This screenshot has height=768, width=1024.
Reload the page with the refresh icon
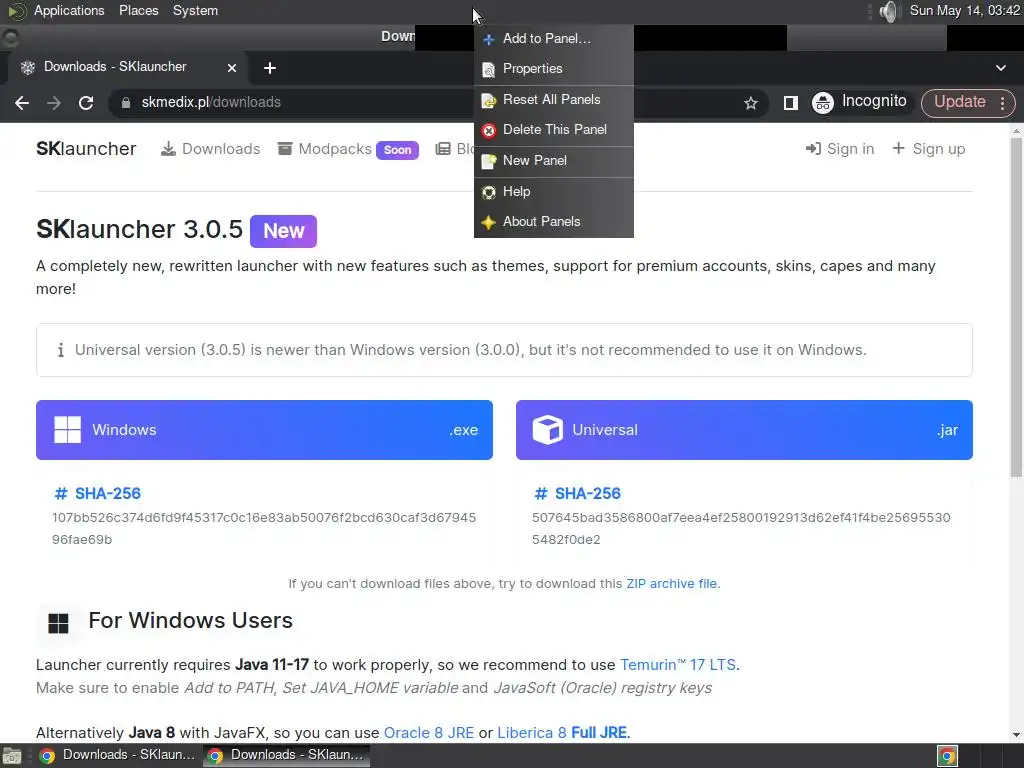click(x=86, y=103)
